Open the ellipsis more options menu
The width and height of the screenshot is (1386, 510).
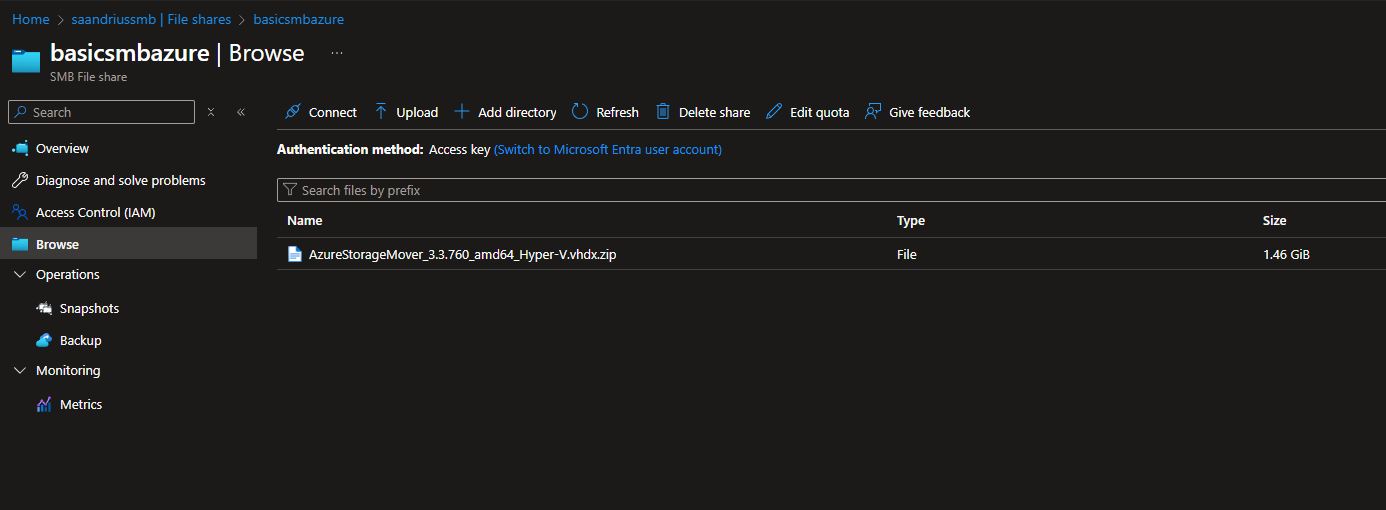tap(337, 53)
